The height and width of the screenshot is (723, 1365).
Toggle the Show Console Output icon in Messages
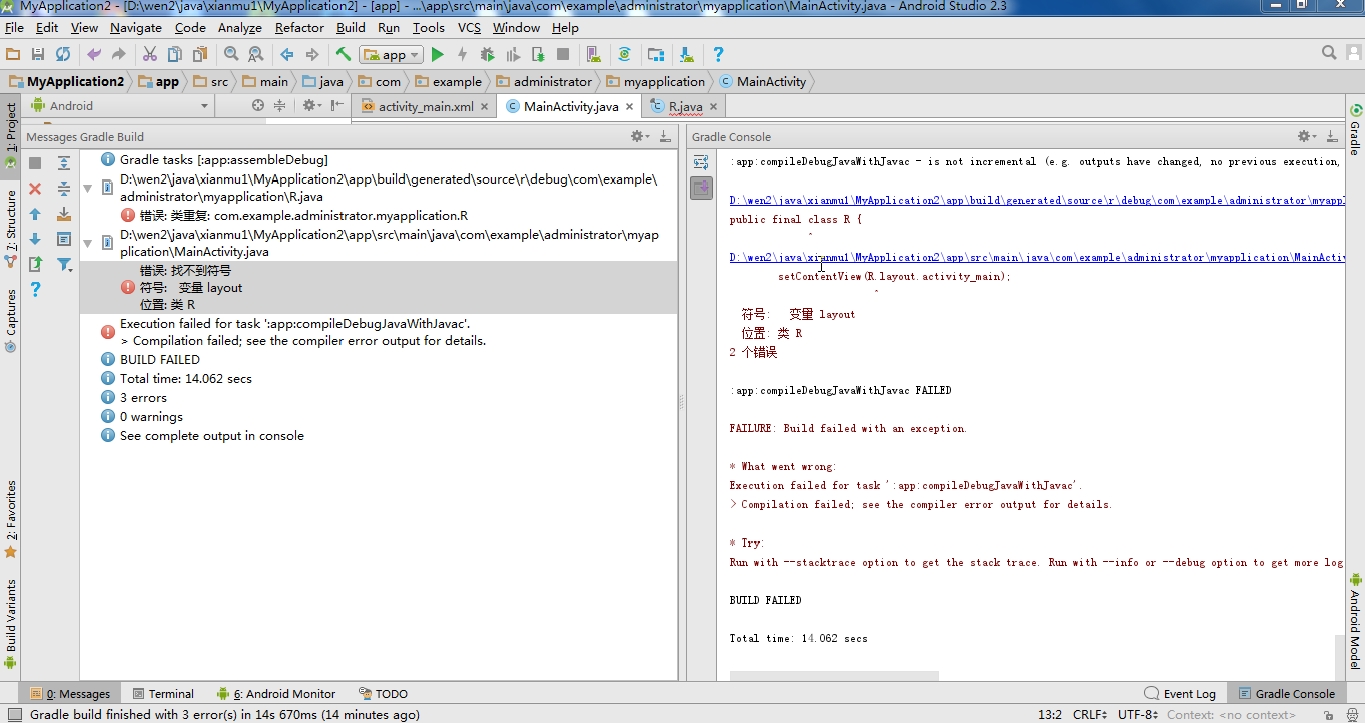point(64,239)
